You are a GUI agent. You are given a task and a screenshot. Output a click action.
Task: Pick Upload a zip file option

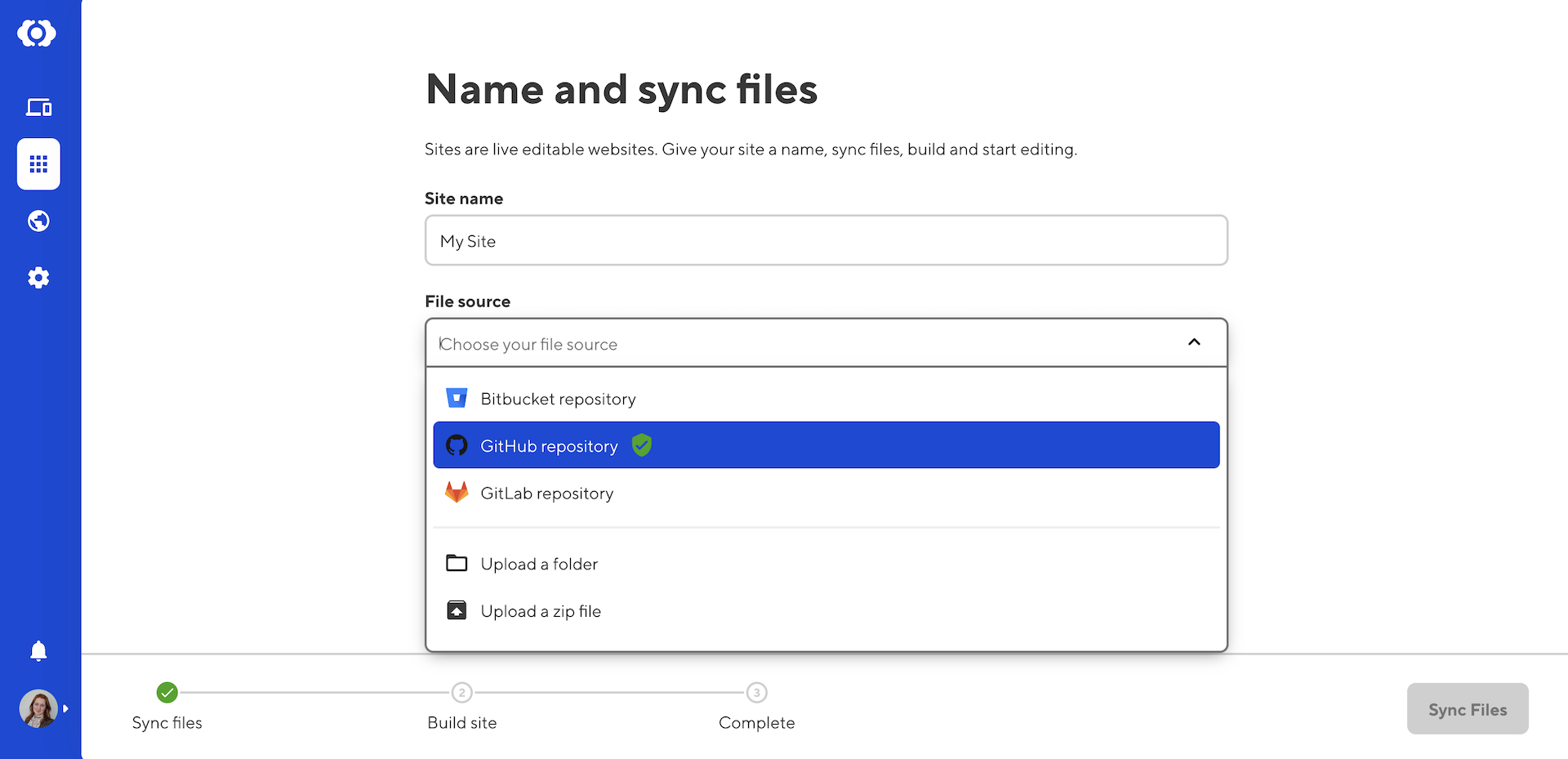click(541, 611)
